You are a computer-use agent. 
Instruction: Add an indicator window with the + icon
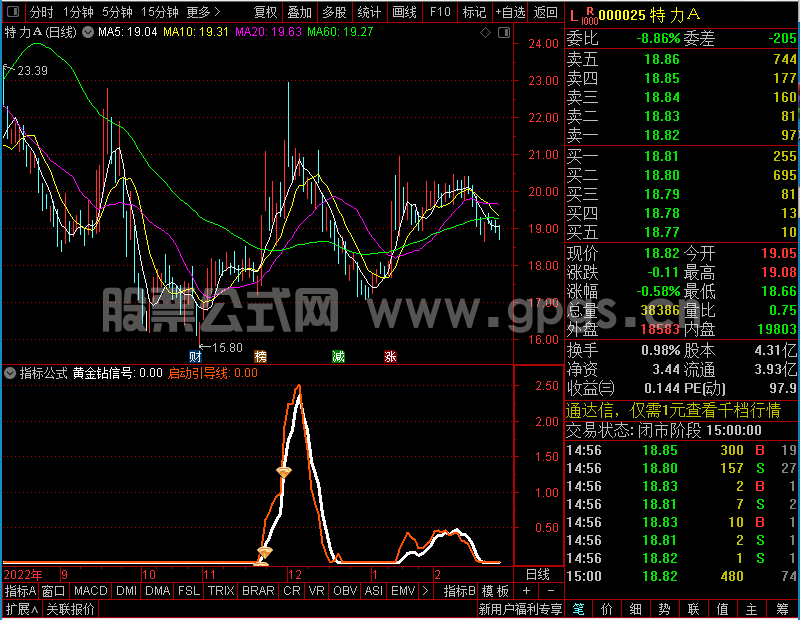coord(526,591)
